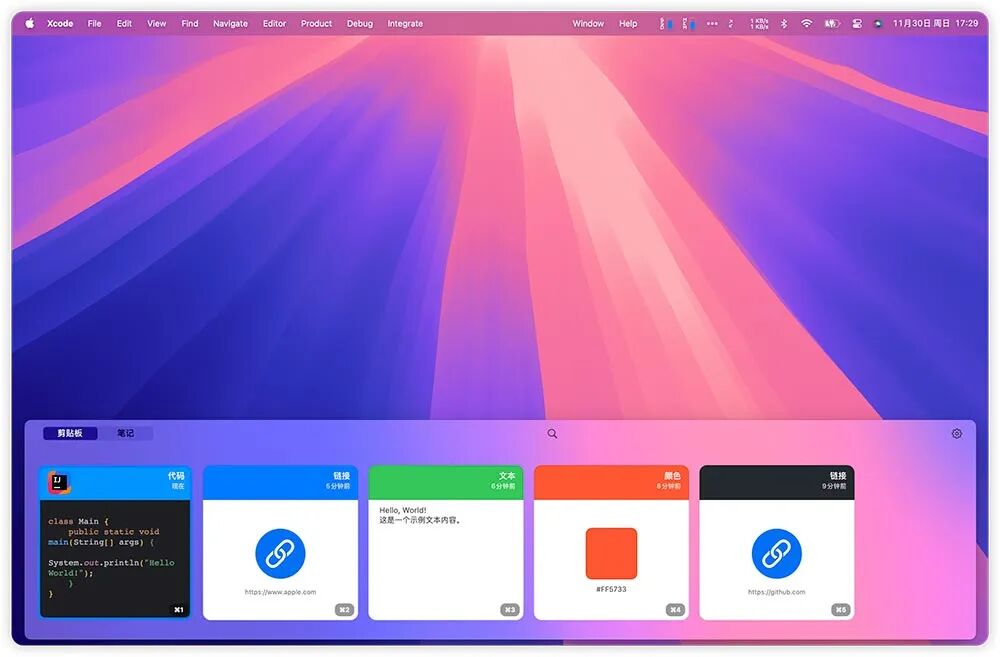Screen dimensions: 1000x657
Task: Switch to the 笔记 tab
Action: point(125,434)
